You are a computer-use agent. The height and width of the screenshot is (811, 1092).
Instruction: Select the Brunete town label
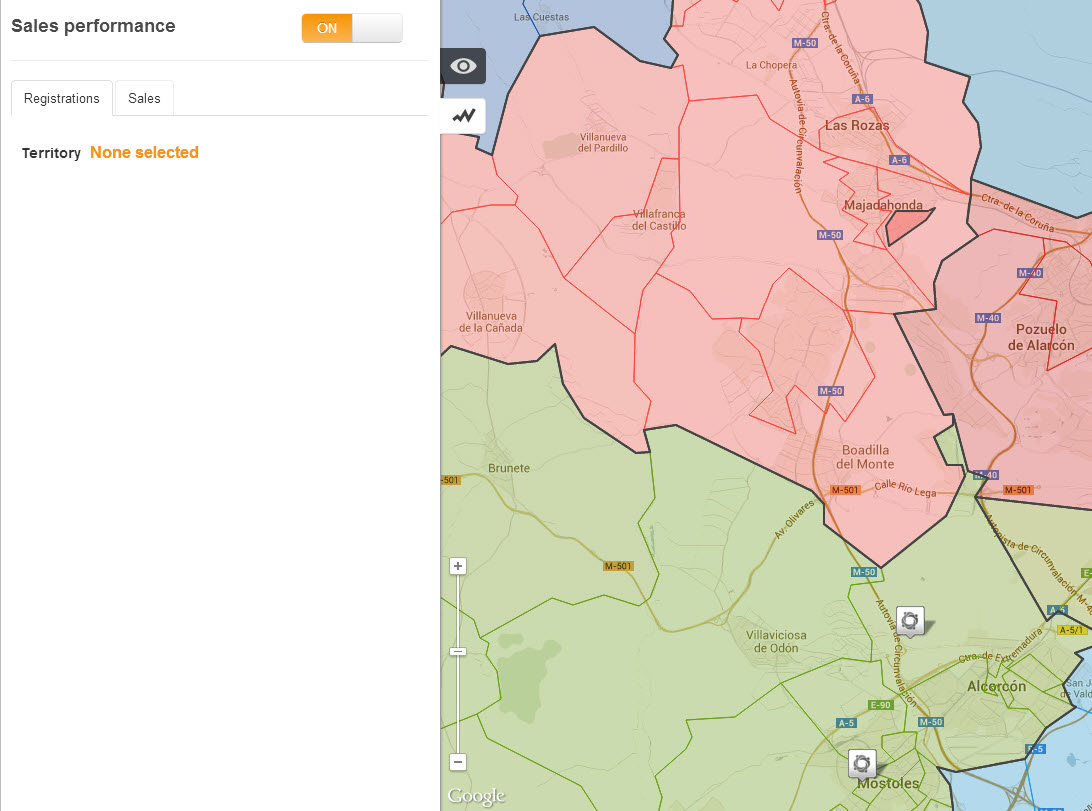click(508, 468)
